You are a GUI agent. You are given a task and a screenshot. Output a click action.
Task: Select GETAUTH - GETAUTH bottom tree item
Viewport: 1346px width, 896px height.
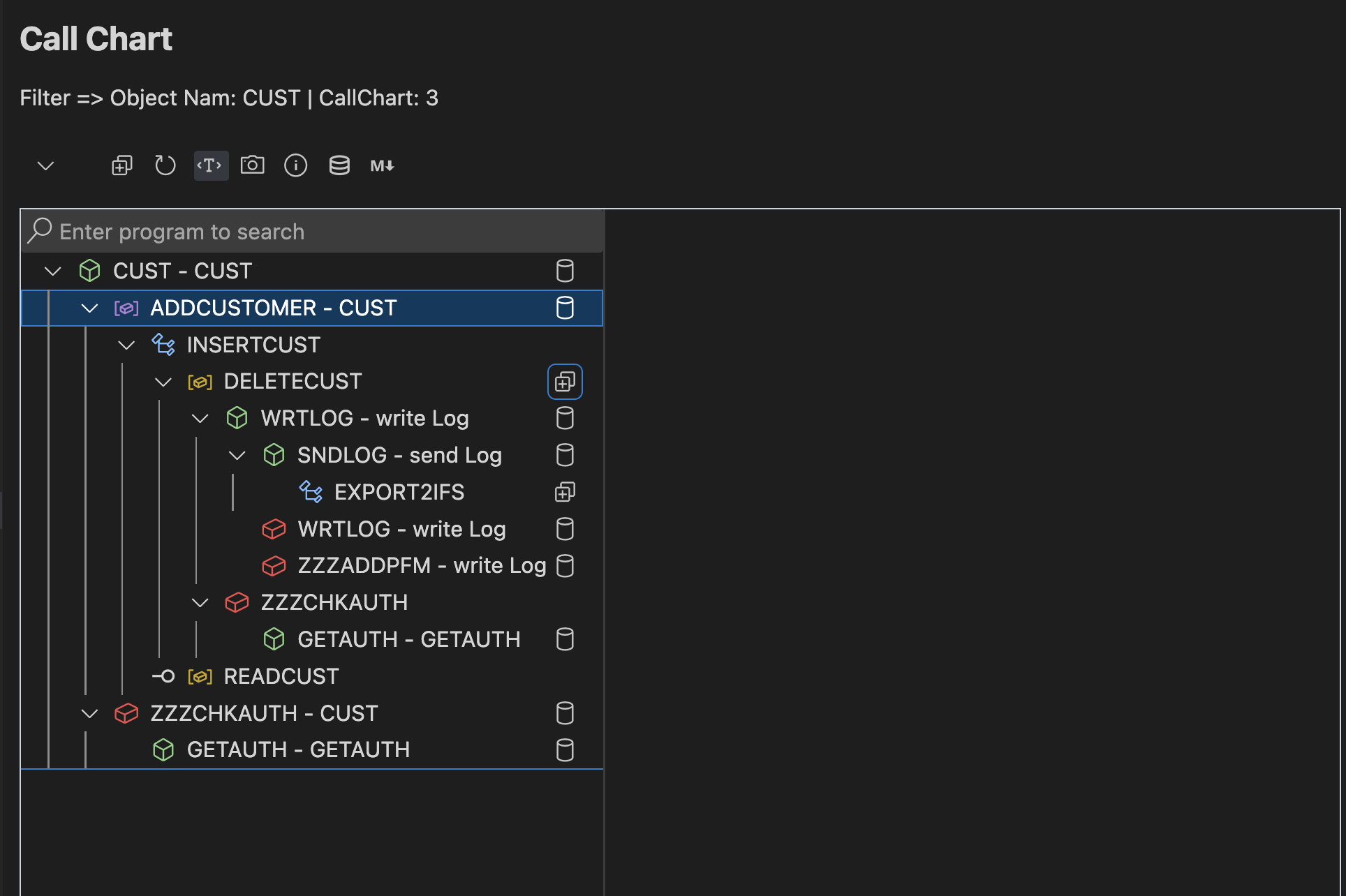(x=297, y=749)
